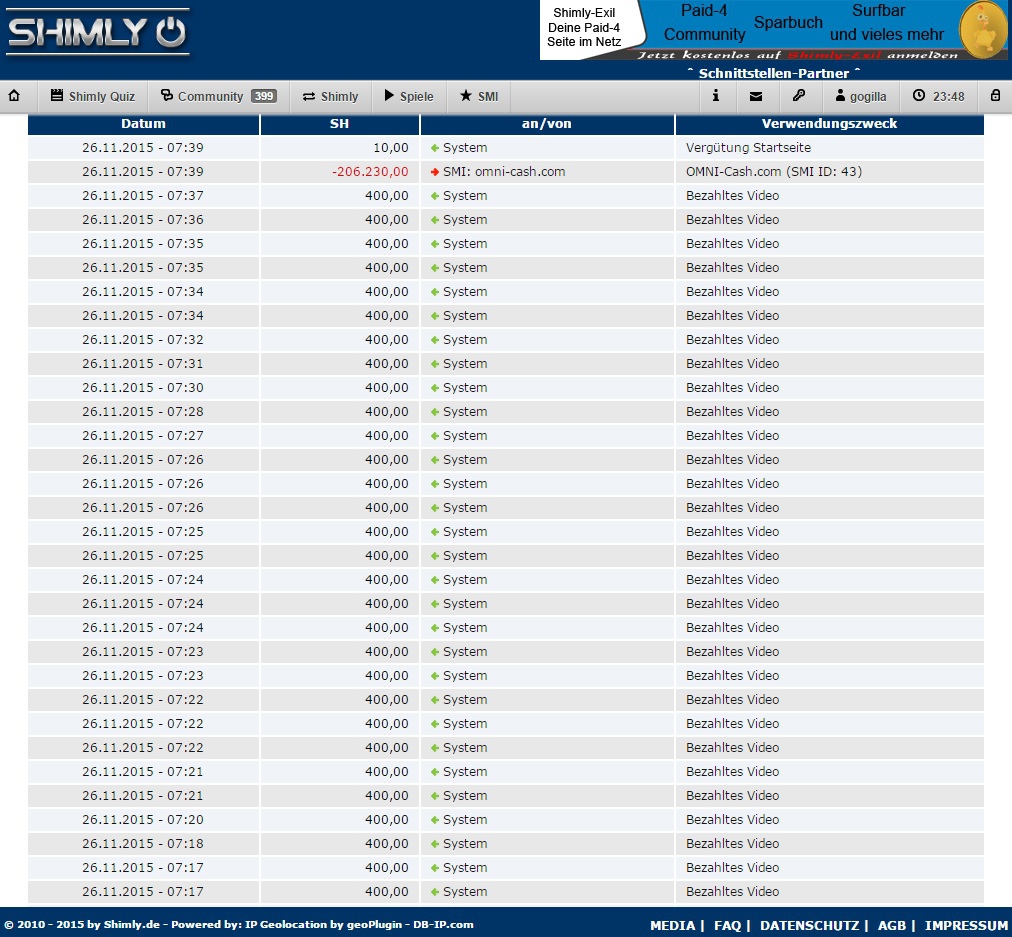Image resolution: width=1012 pixels, height=937 pixels.
Task: Open the messages envelope icon
Action: point(756,96)
